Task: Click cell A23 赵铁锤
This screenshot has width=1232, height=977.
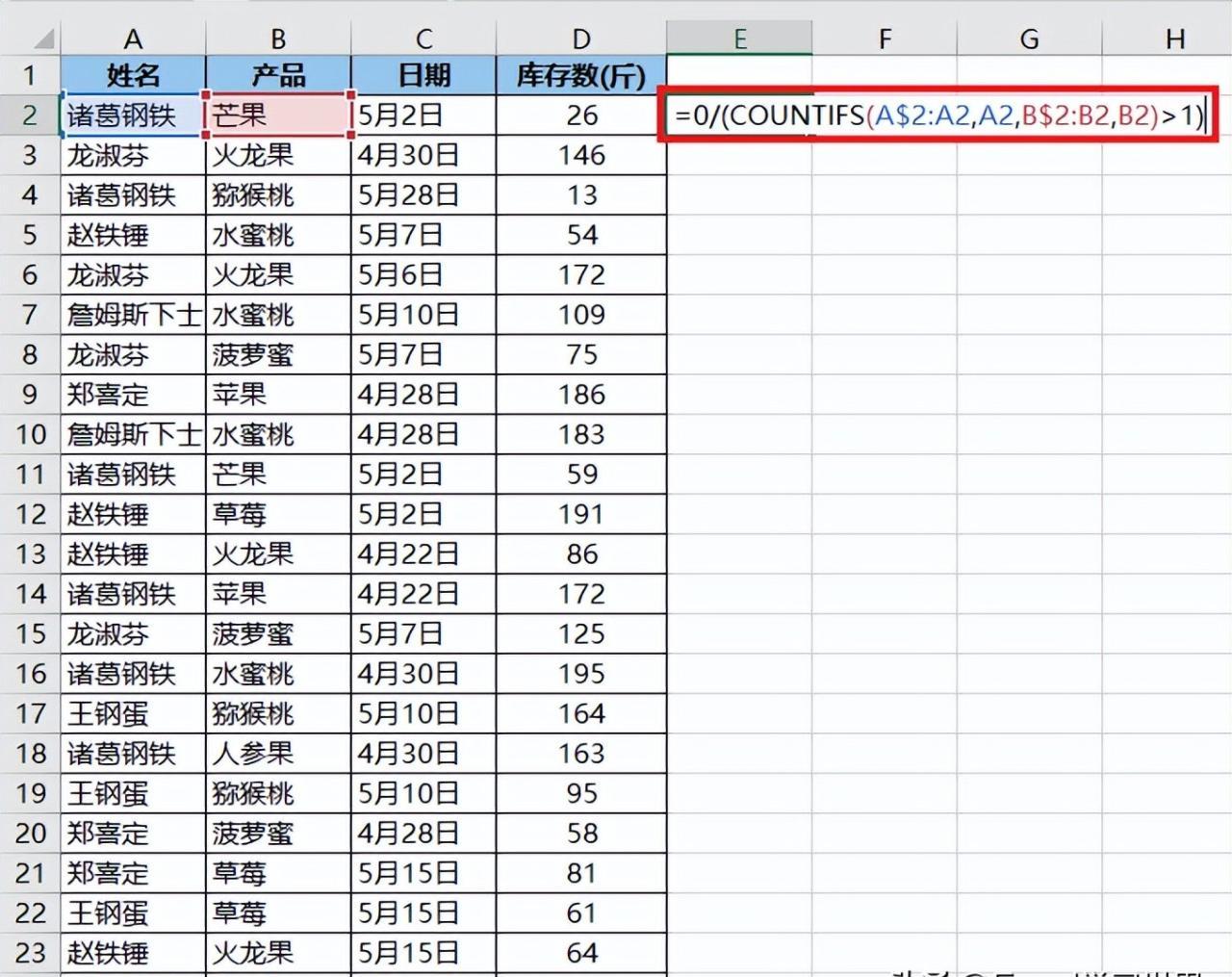Action: pyautogui.click(x=133, y=953)
